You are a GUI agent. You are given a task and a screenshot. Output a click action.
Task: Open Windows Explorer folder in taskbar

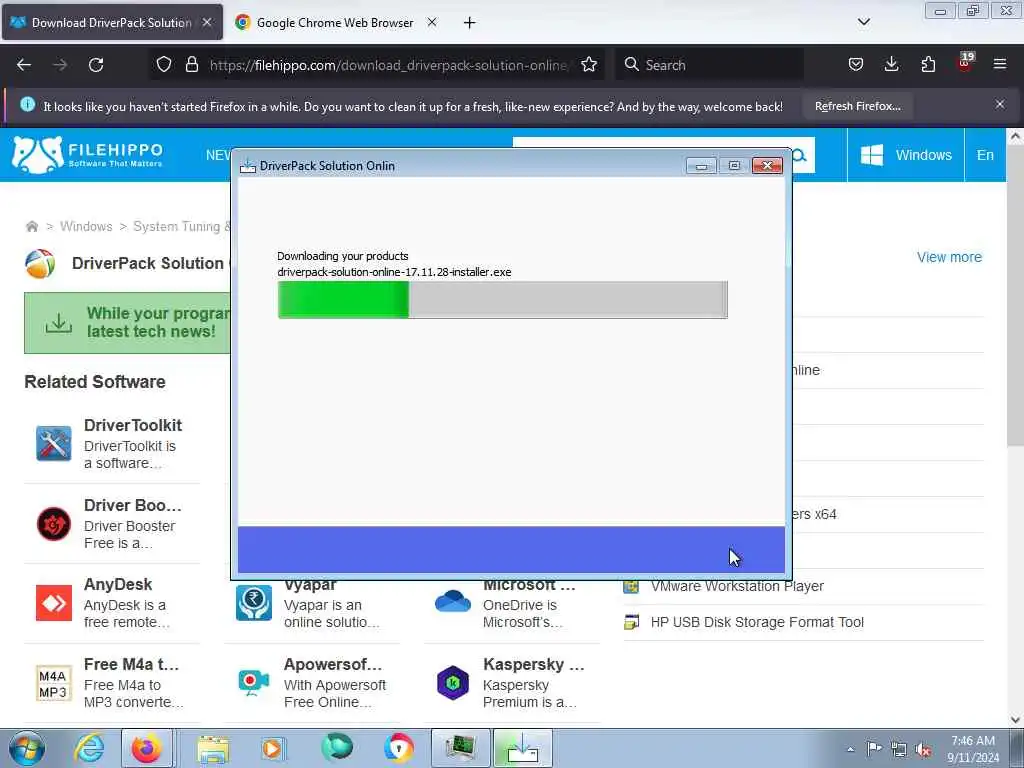[x=213, y=749]
